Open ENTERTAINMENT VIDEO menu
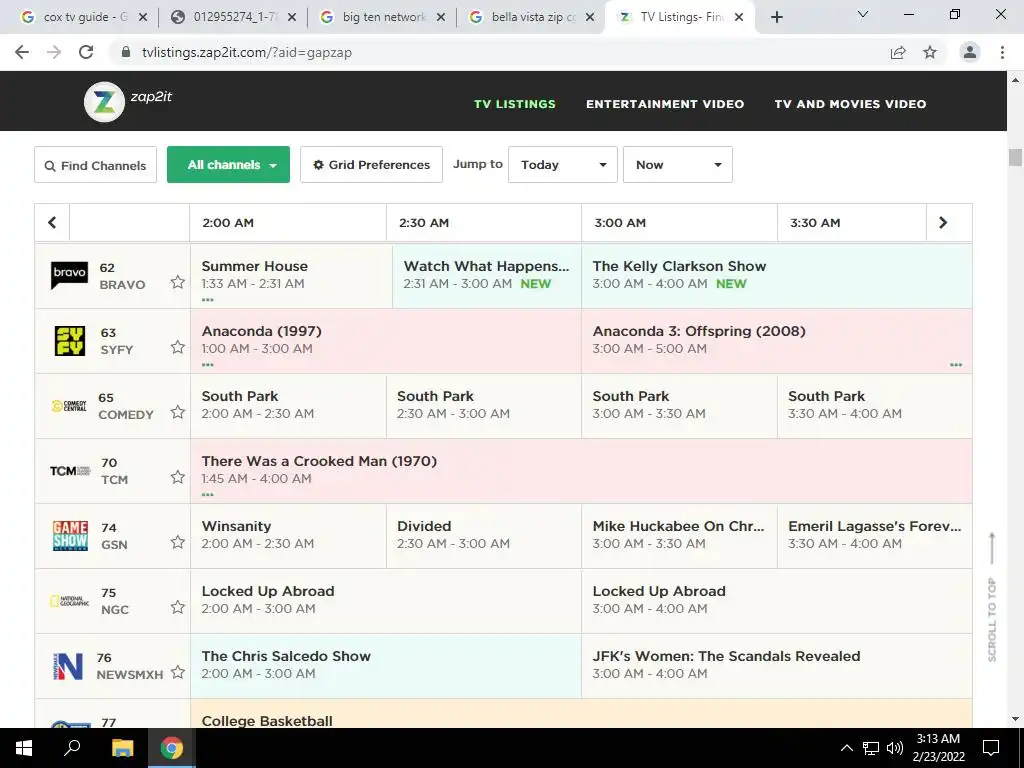The image size is (1024, 768). tap(665, 104)
